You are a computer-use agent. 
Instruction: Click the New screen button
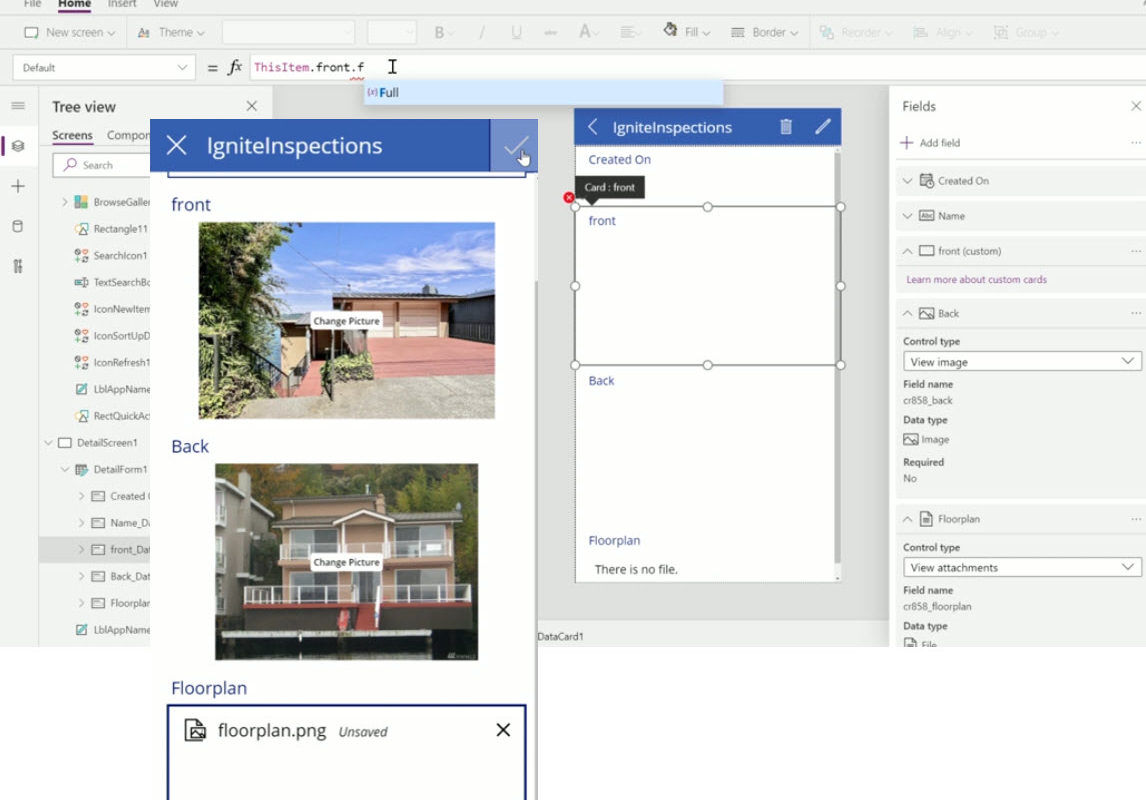click(x=69, y=32)
